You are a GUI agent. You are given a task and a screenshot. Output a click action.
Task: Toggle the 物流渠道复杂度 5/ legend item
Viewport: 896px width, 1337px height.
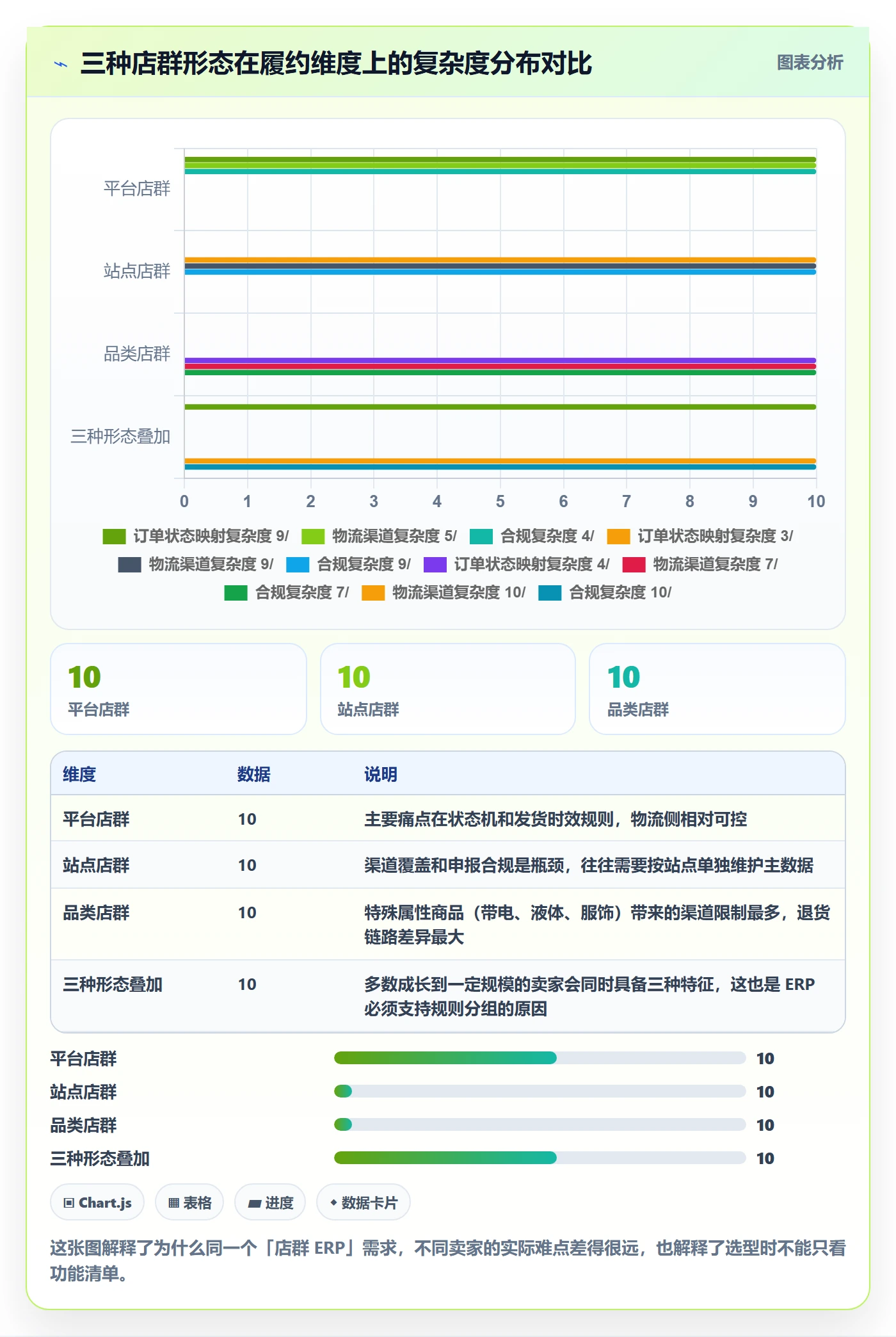[x=379, y=536]
